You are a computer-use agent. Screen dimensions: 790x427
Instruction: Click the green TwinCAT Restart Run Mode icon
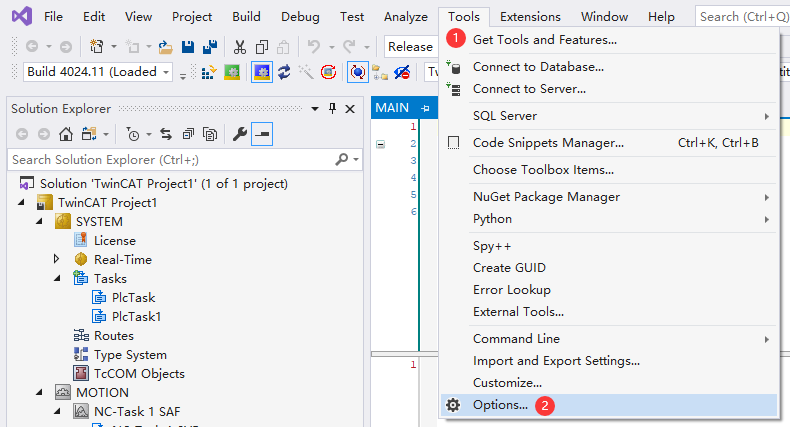point(232,73)
